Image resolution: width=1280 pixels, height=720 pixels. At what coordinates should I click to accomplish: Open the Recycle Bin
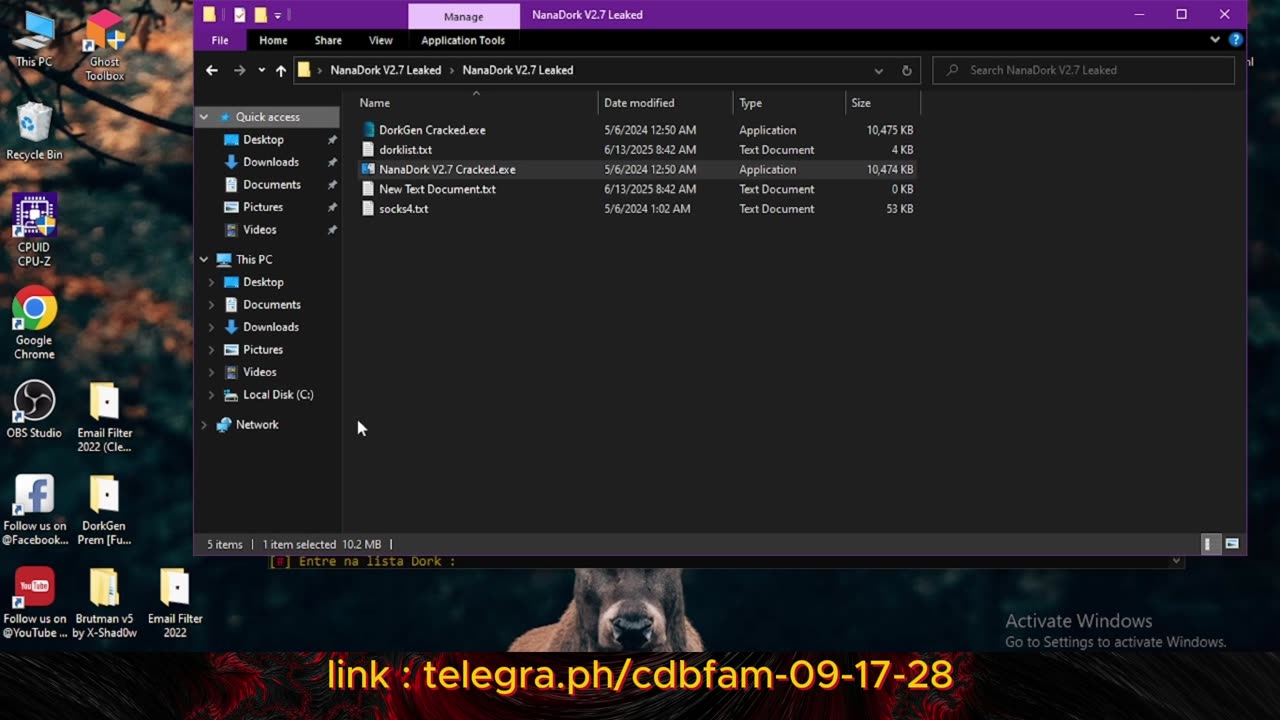(x=34, y=132)
